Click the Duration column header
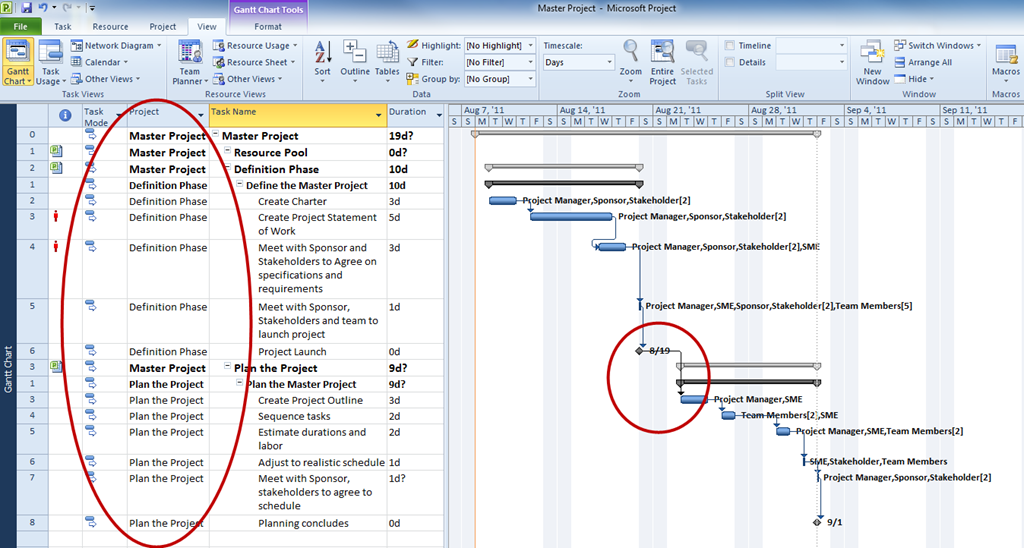This screenshot has width=1024, height=548. [415, 115]
